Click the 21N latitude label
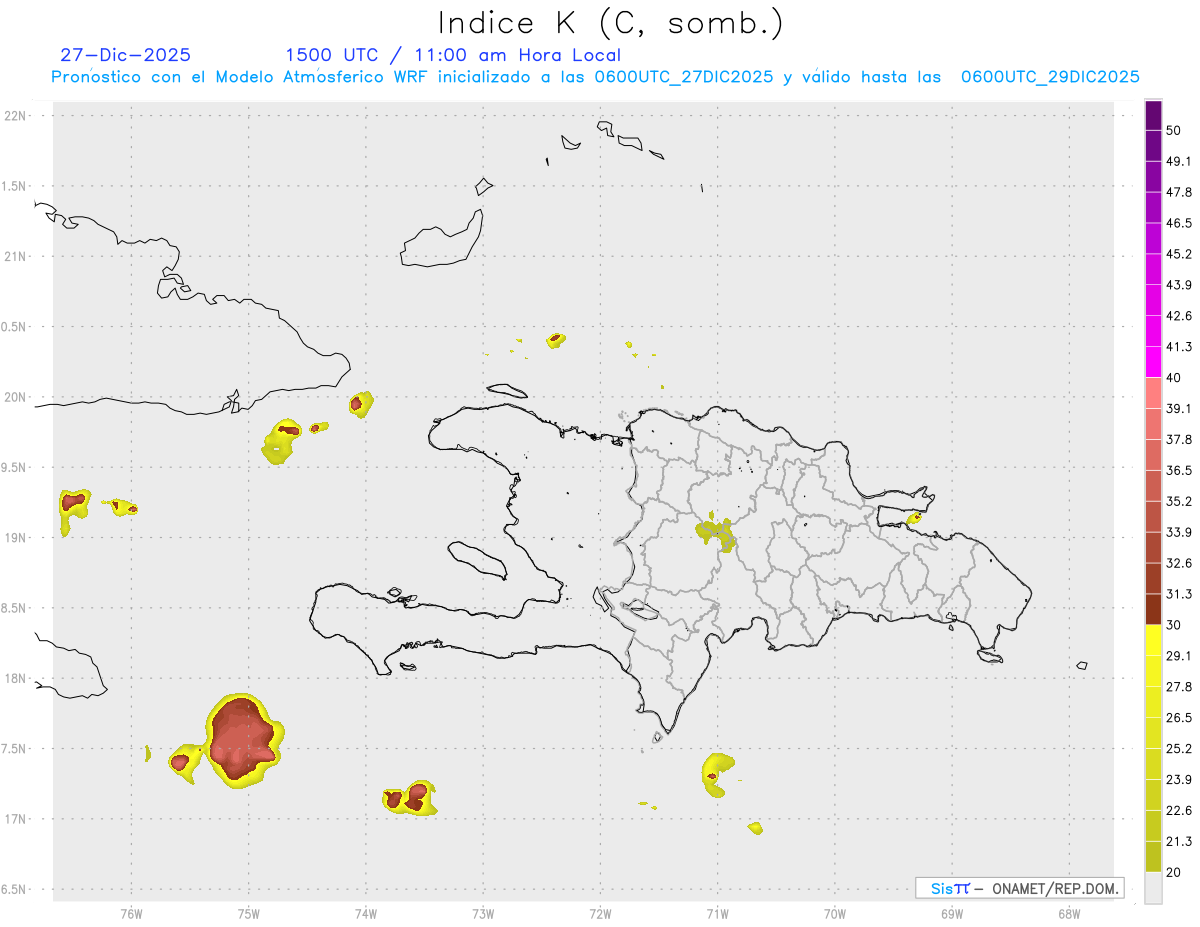This screenshot has width=1200, height=927. [16, 256]
